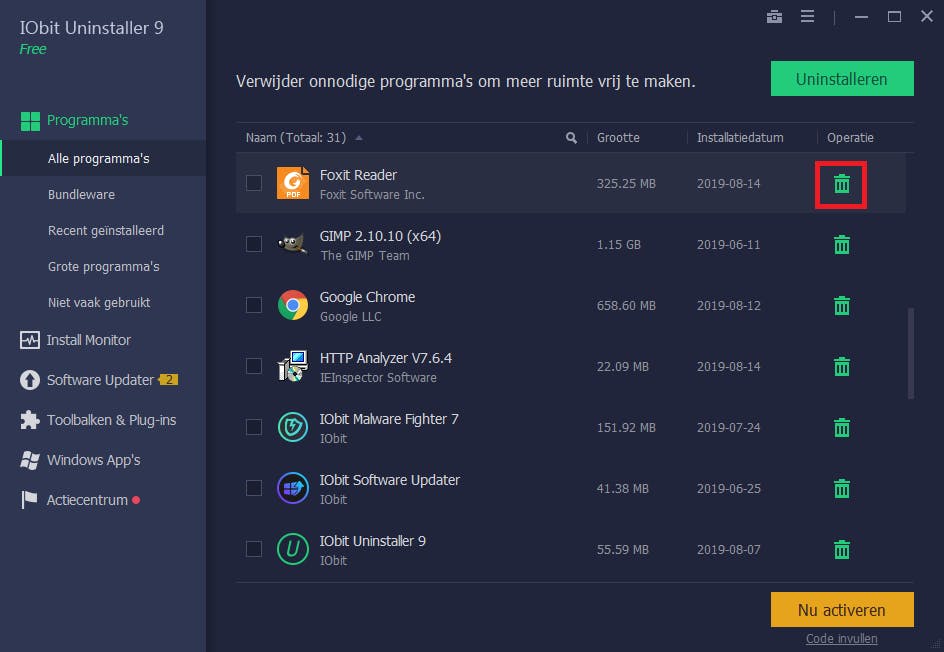This screenshot has height=652, width=944.
Task: Click the Toolbalken & Plug-ins puzzle icon
Action: click(30, 420)
